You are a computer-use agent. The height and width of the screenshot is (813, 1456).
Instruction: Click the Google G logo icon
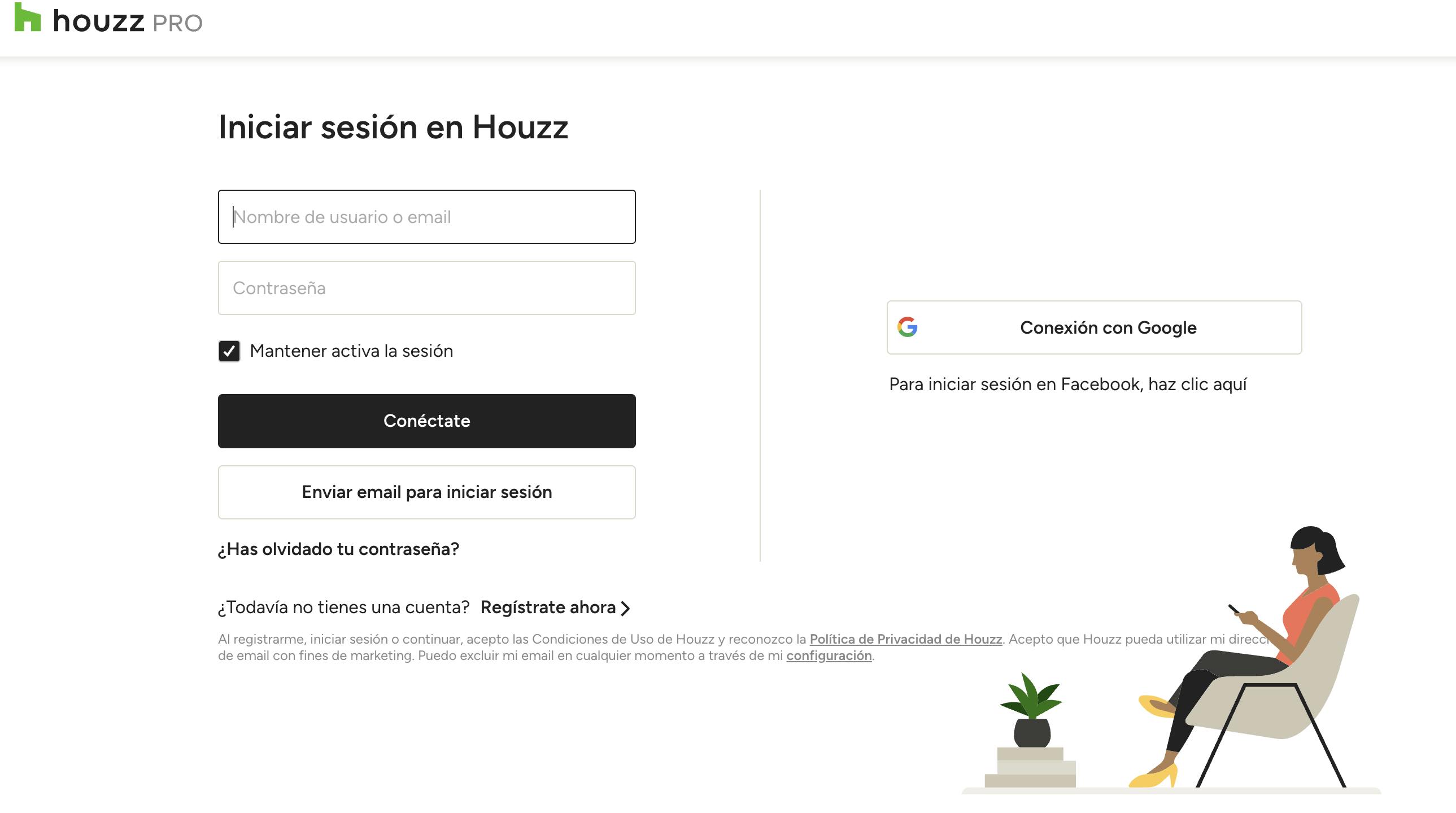pyautogui.click(x=907, y=327)
